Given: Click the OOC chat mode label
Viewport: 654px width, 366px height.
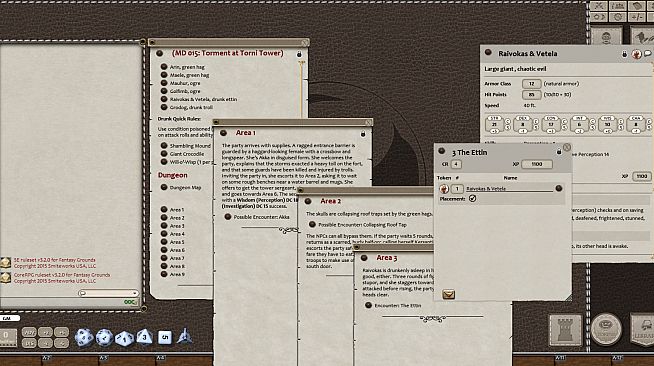Looking at the screenshot, I should point(129,302).
